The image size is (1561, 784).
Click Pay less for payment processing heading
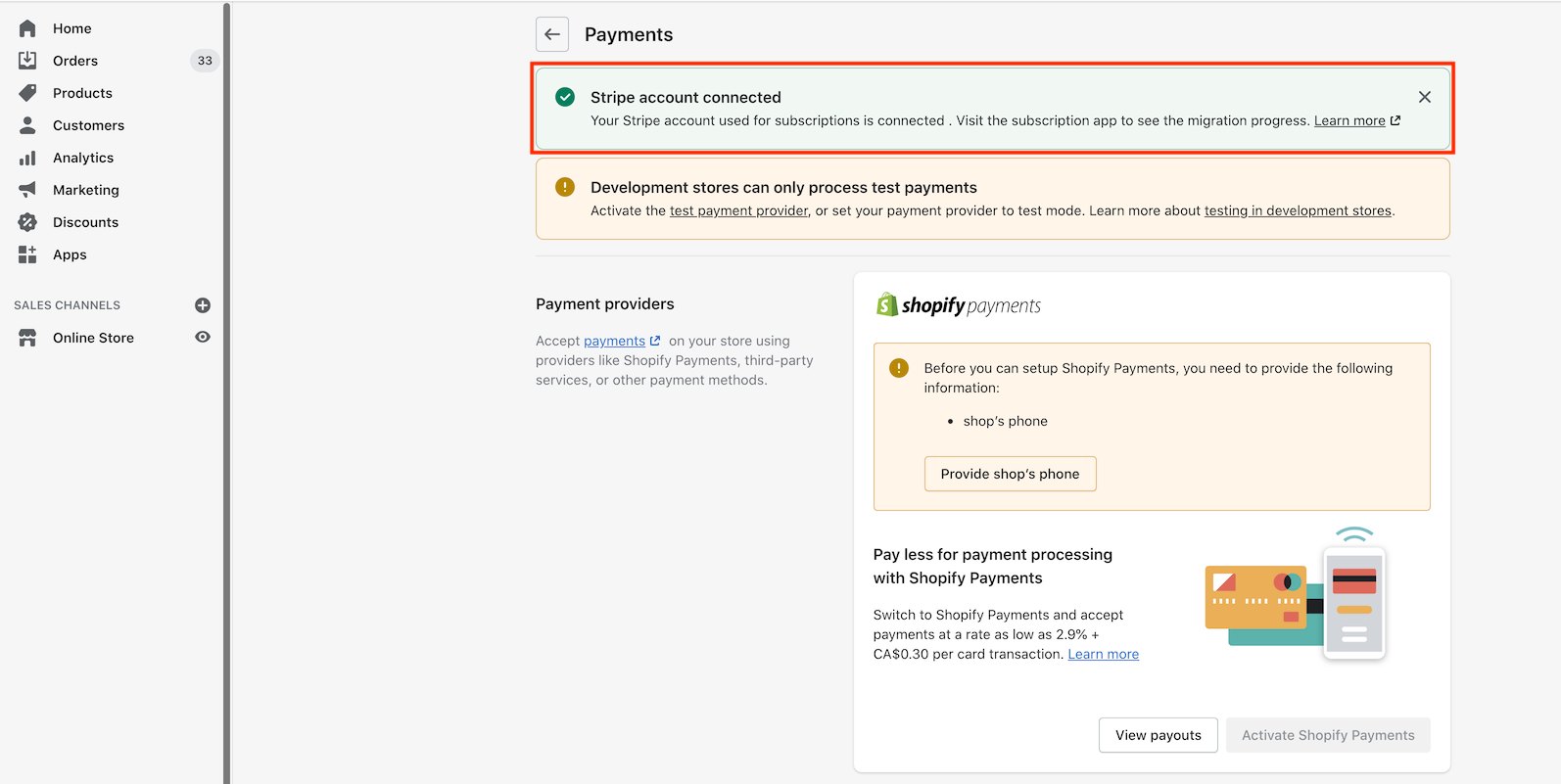993,566
